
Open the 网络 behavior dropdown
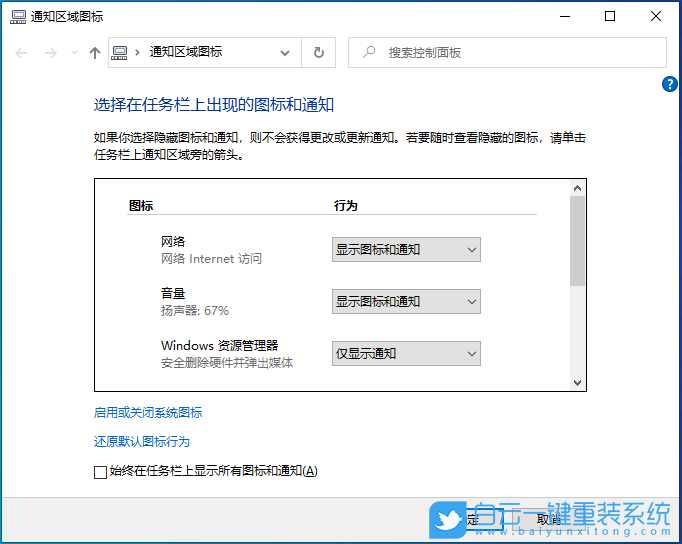click(406, 250)
